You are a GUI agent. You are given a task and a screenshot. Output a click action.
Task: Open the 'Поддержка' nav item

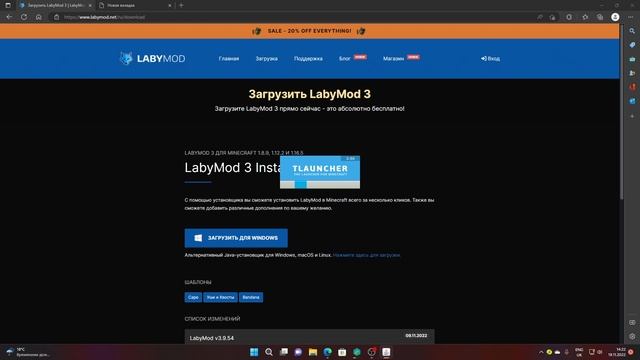click(x=308, y=59)
